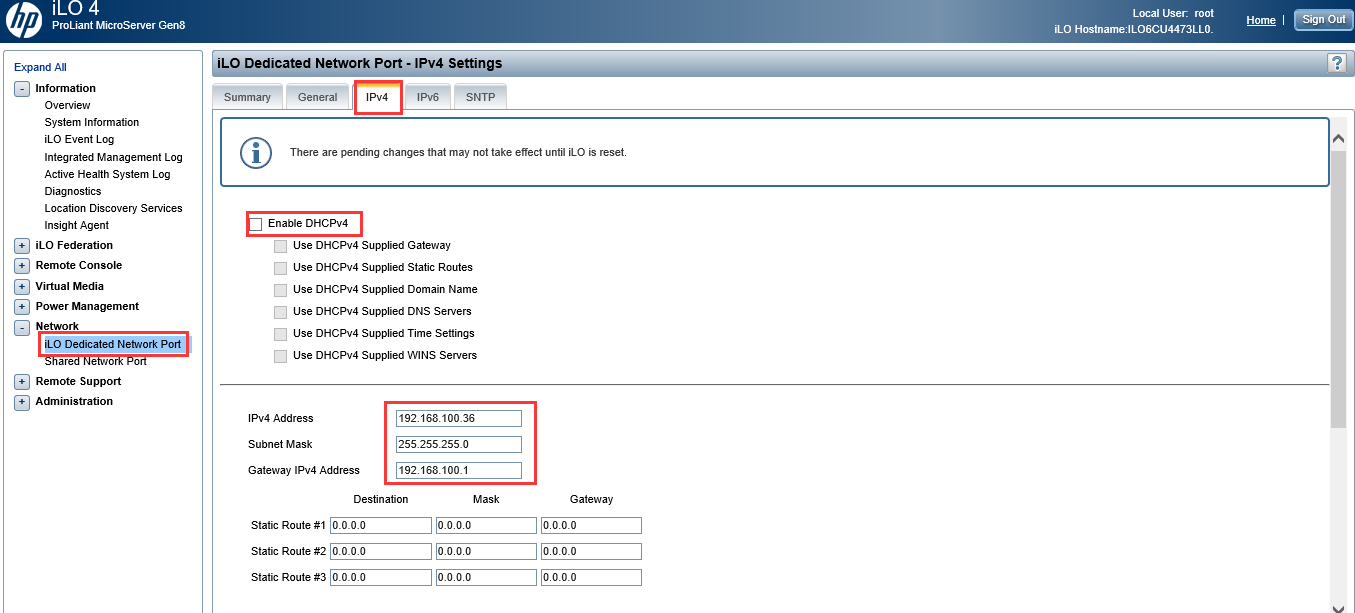Click Static Route #2 Gateway field
The width and height of the screenshot is (1355, 613).
[591, 551]
